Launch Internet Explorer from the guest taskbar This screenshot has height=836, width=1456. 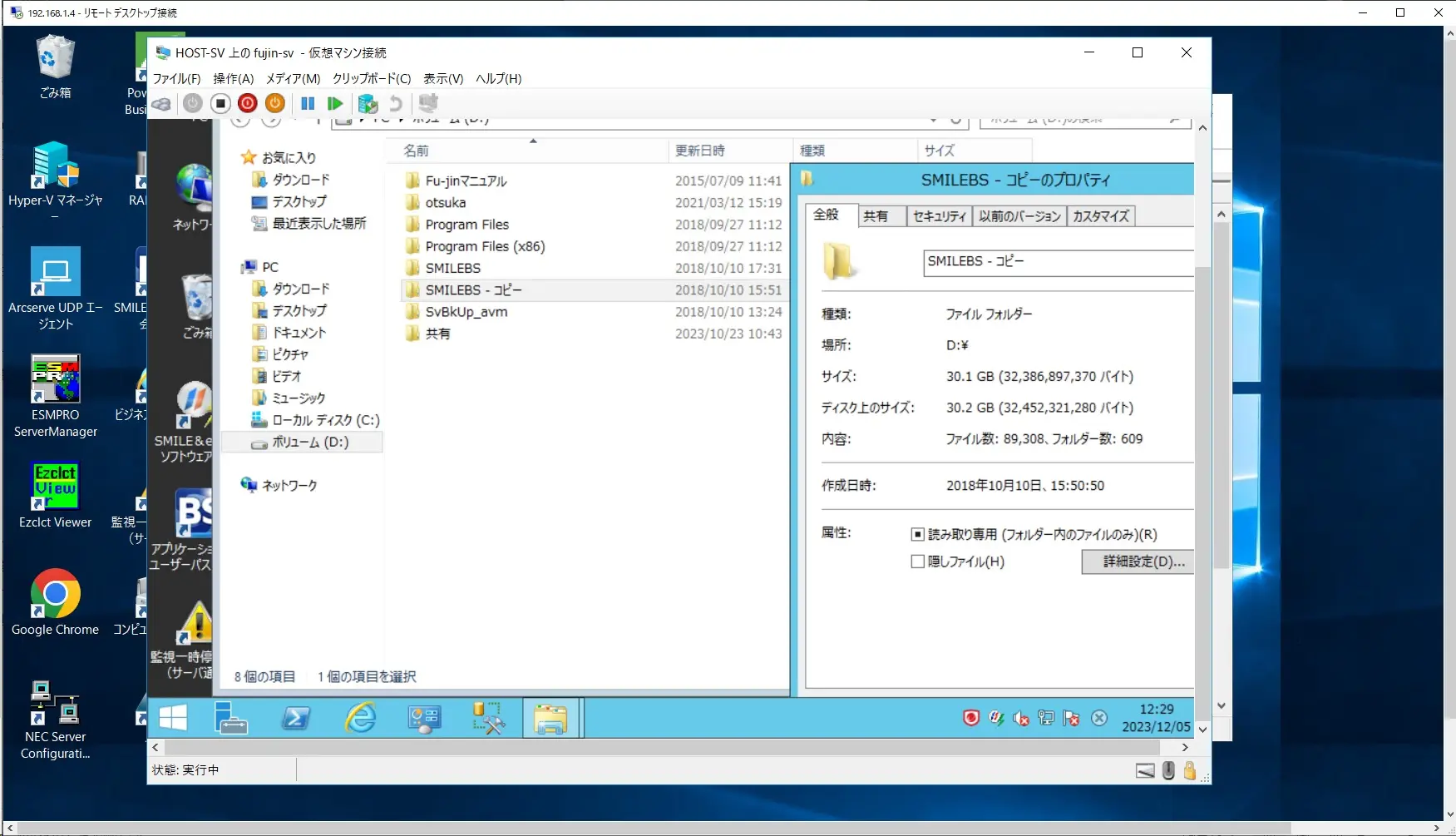(360, 718)
